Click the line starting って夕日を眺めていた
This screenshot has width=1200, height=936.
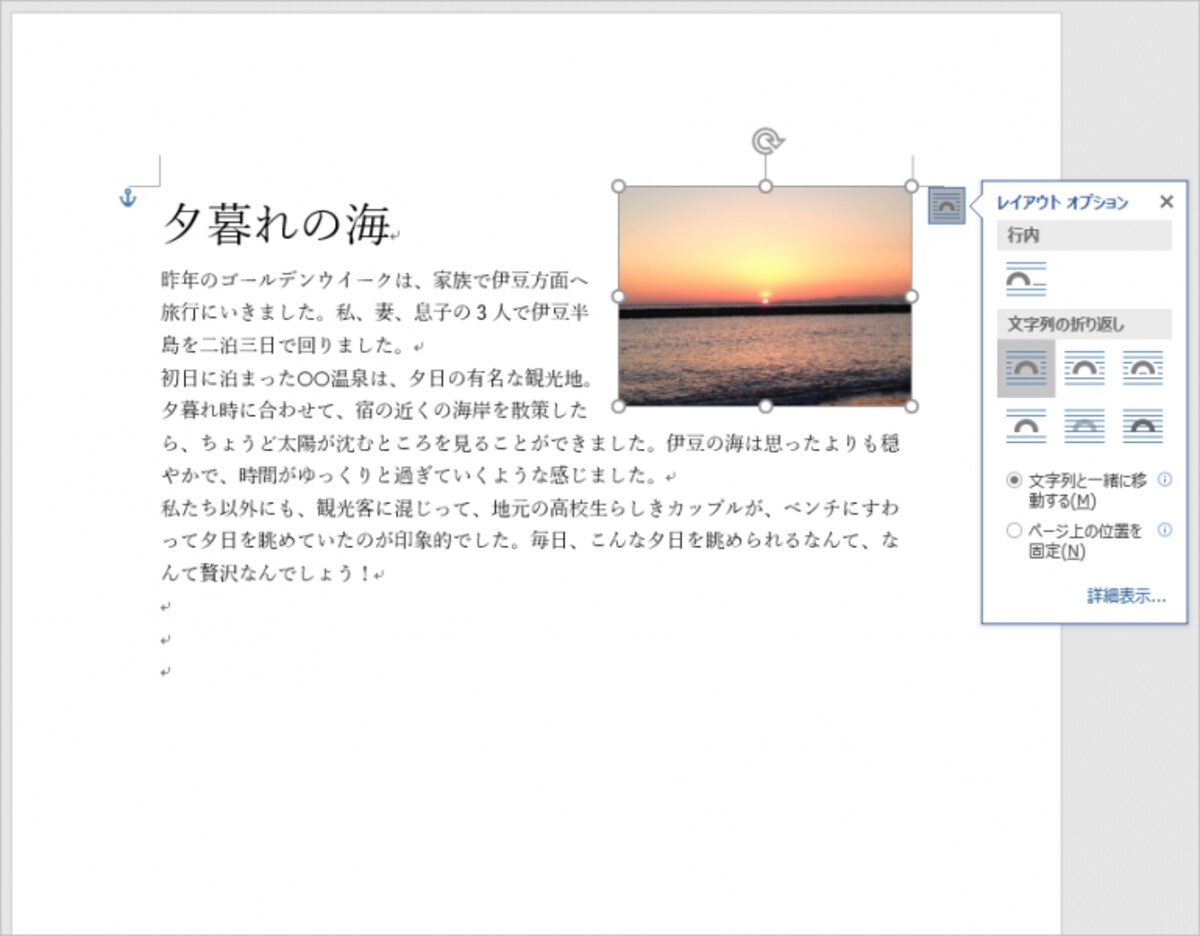click(530, 542)
